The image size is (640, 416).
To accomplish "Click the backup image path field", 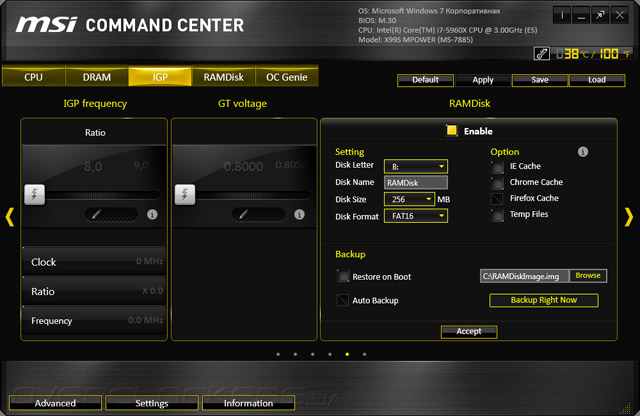I will (x=524, y=276).
